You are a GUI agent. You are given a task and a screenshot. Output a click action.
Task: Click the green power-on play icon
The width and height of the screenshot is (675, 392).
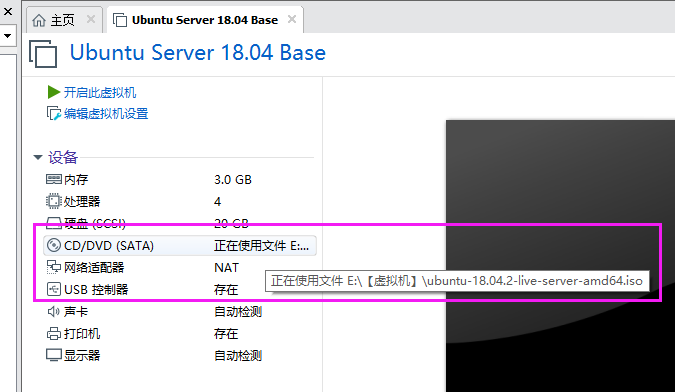pos(53,92)
